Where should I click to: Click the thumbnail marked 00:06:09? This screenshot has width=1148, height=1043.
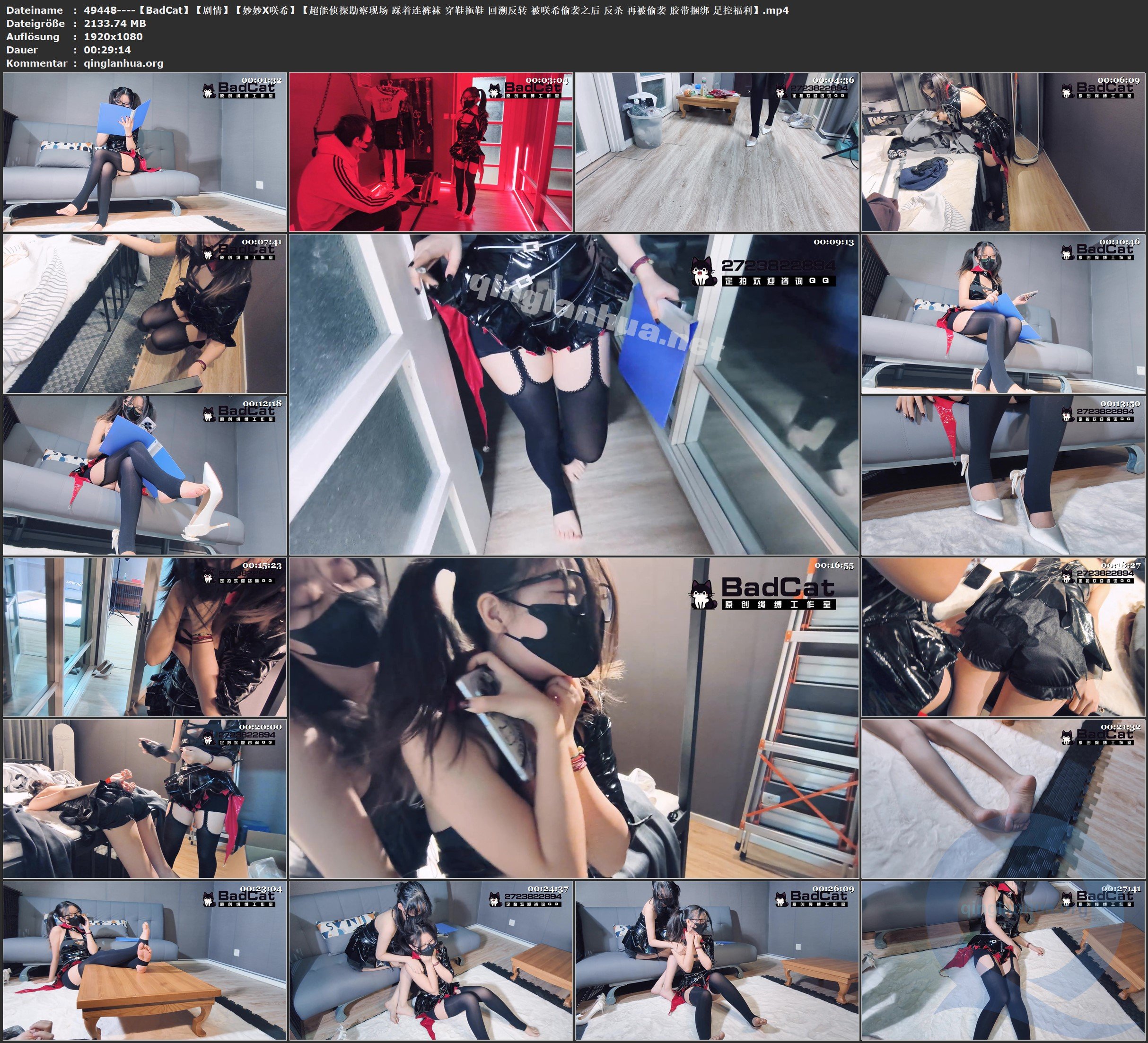1003,151
